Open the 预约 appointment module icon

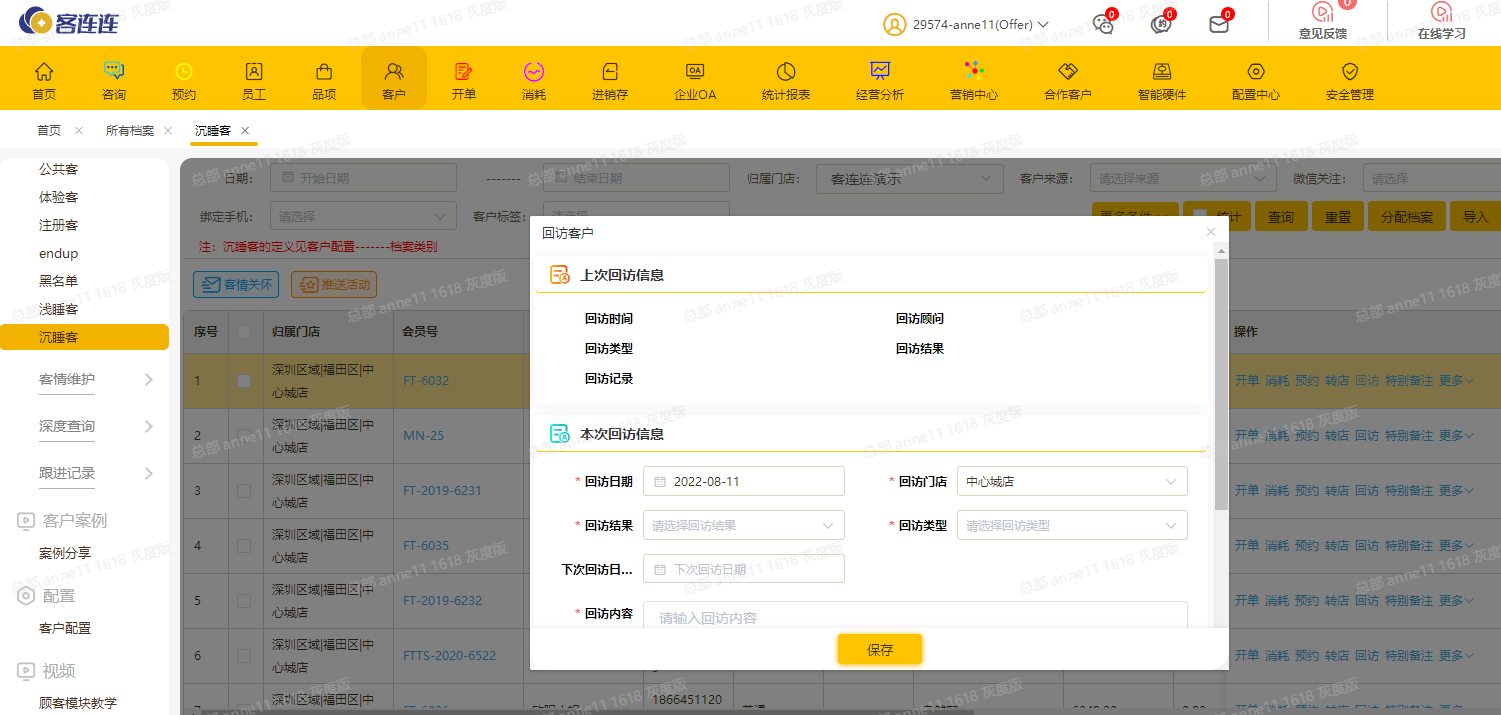coord(184,72)
